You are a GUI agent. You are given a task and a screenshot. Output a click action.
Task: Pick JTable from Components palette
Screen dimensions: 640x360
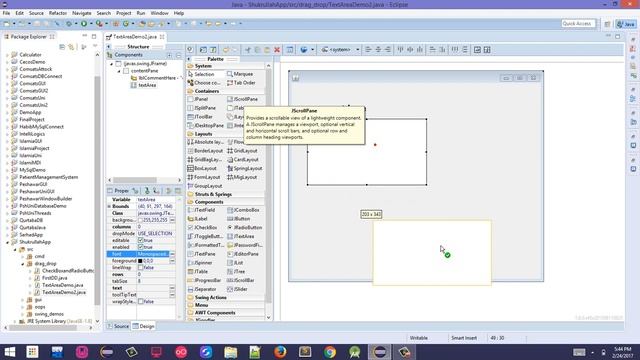point(198,271)
